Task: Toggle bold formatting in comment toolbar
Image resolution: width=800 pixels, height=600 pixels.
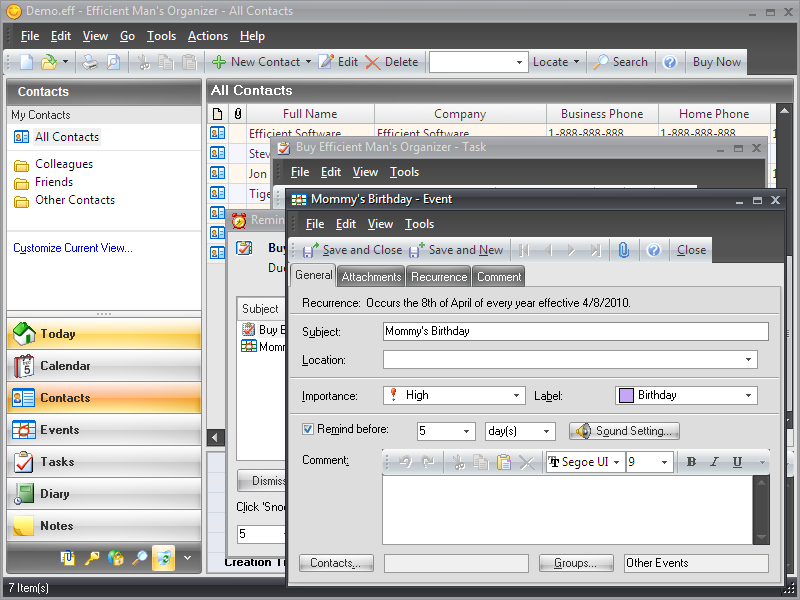Action: point(691,462)
